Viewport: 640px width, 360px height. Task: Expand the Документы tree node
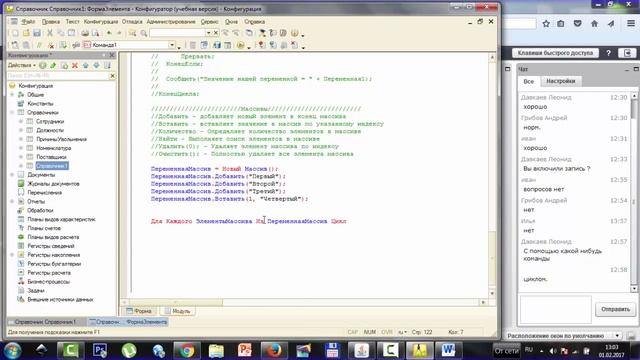(12, 175)
